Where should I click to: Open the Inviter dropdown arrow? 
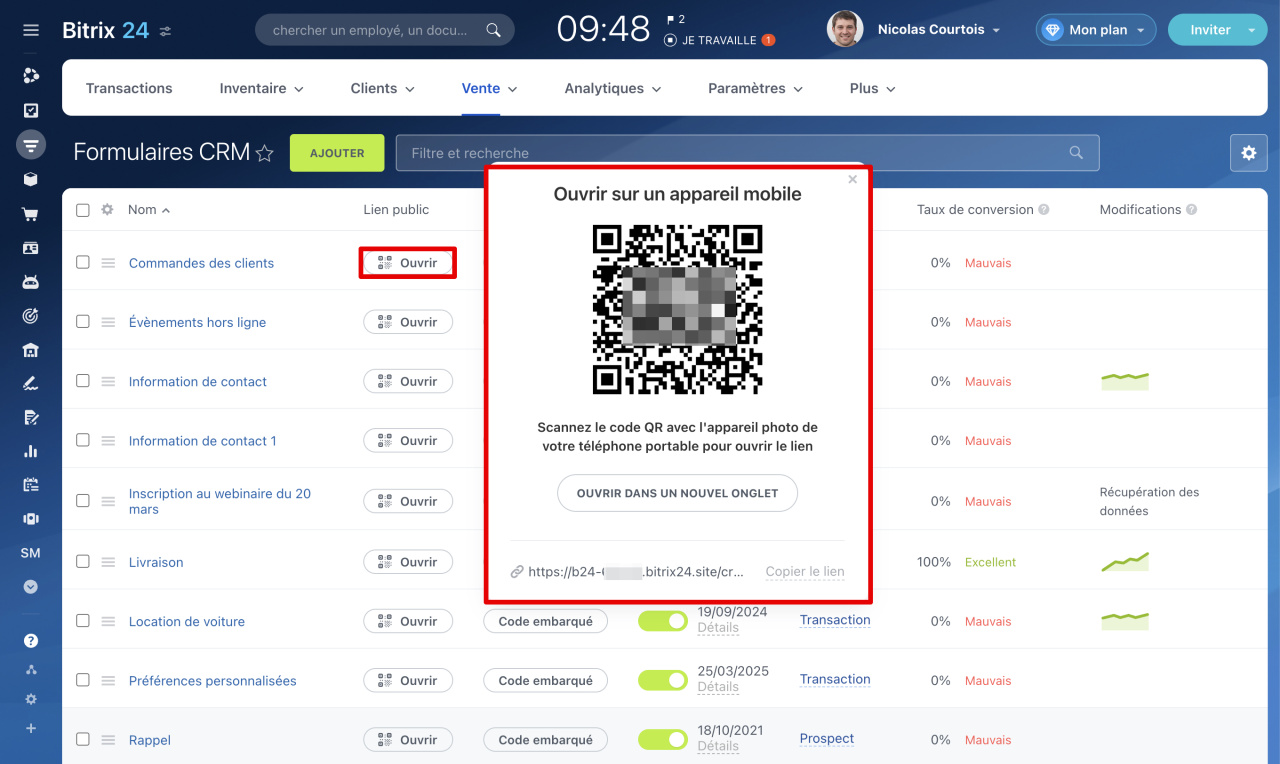[x=1251, y=30]
